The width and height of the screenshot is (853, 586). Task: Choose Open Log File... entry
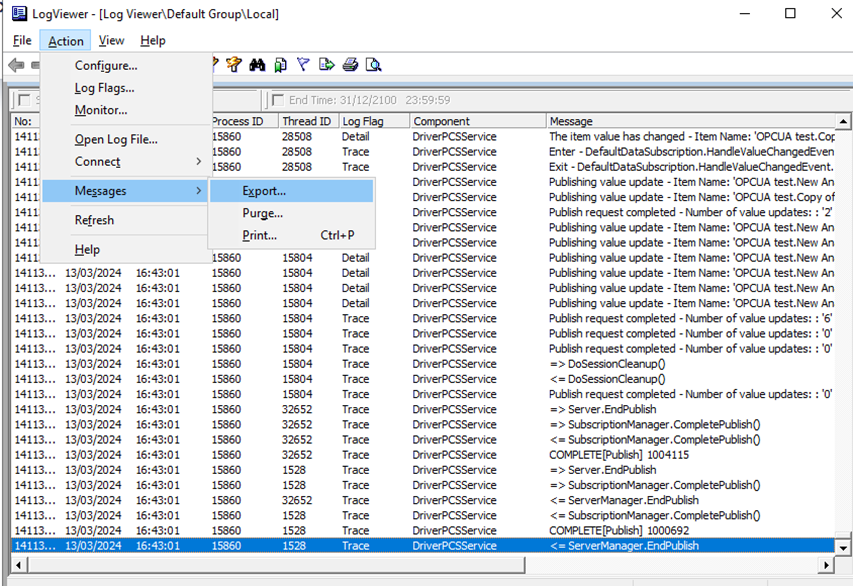click(x=126, y=140)
